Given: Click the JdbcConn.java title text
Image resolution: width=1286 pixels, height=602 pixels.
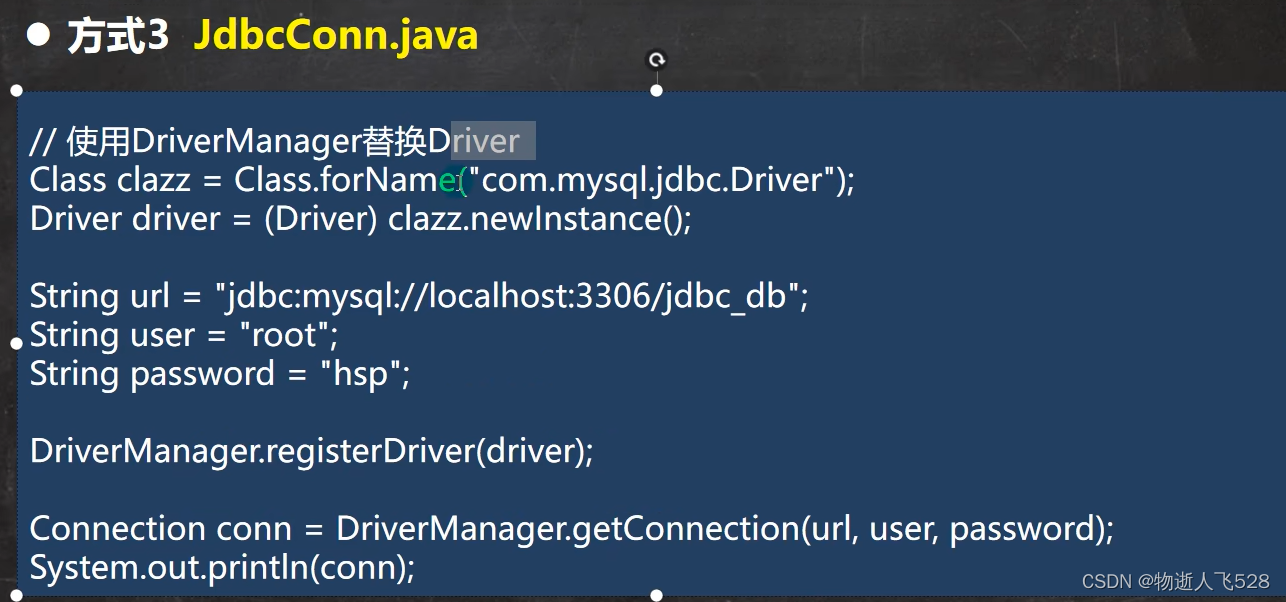Looking at the screenshot, I should click(336, 33).
